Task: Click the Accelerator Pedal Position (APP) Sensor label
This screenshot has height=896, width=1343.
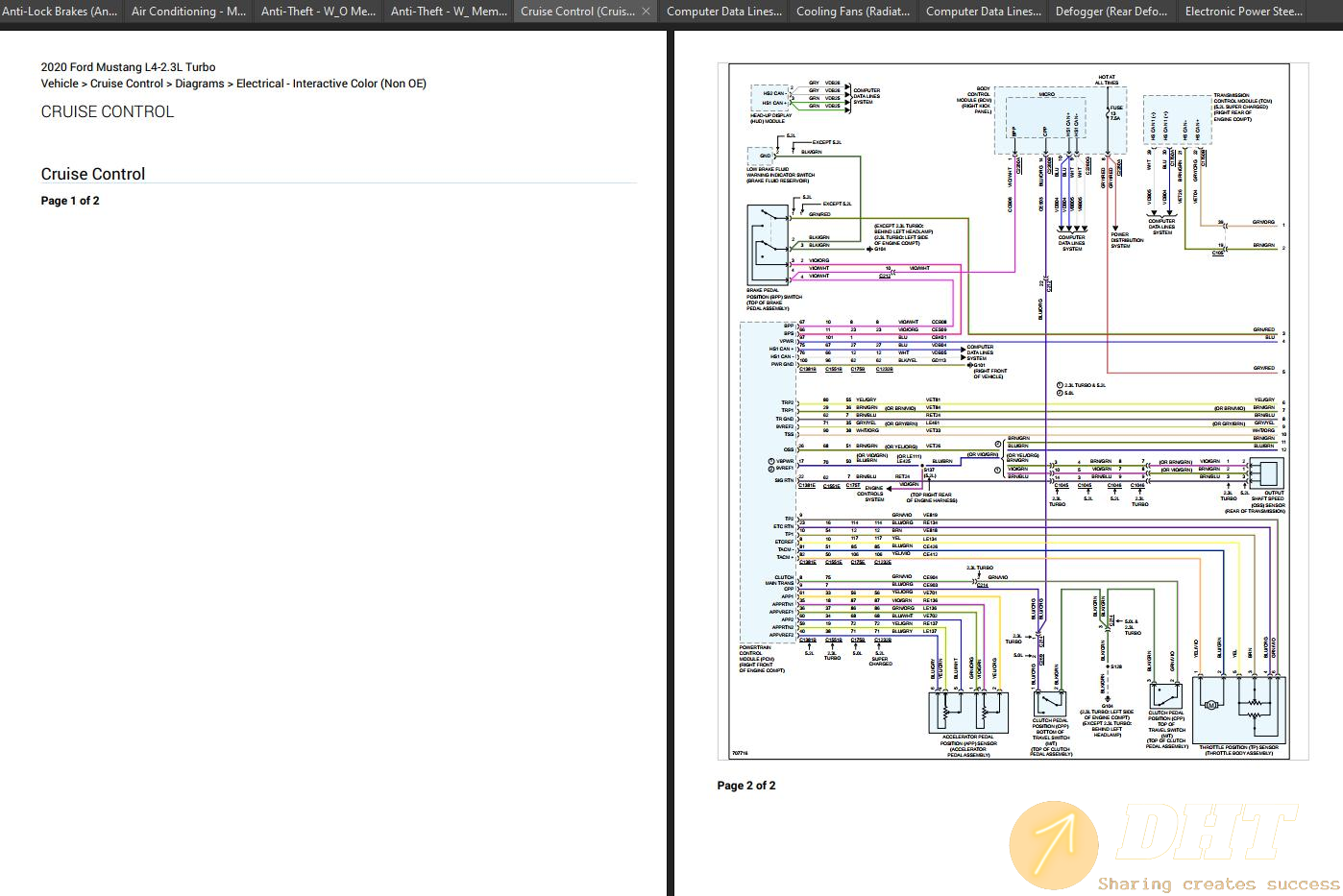Action: coord(968,746)
